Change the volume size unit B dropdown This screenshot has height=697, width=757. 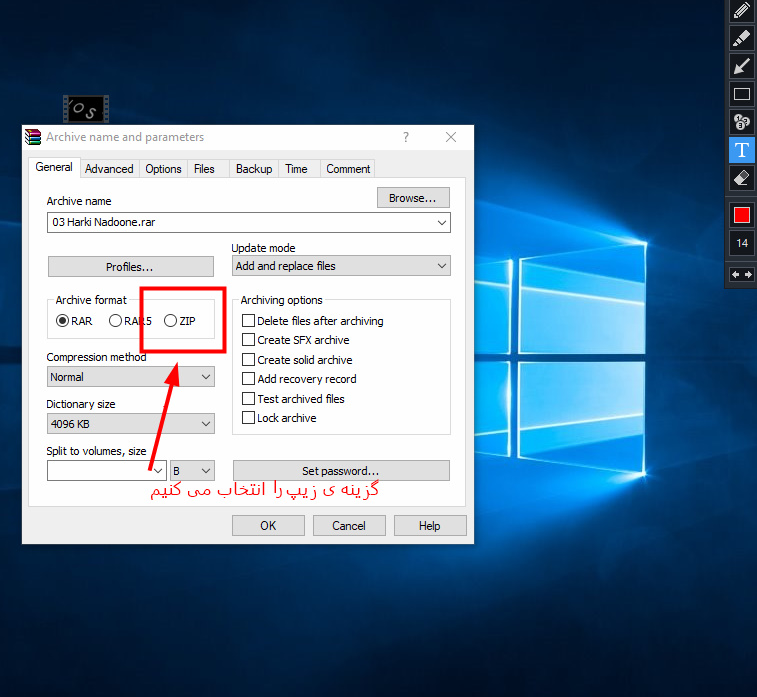coord(192,471)
